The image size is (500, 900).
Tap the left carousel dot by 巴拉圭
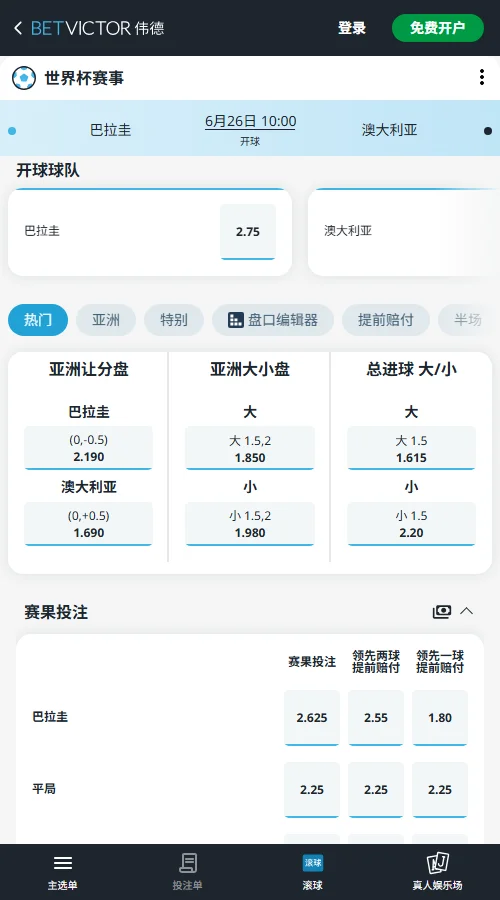12,131
